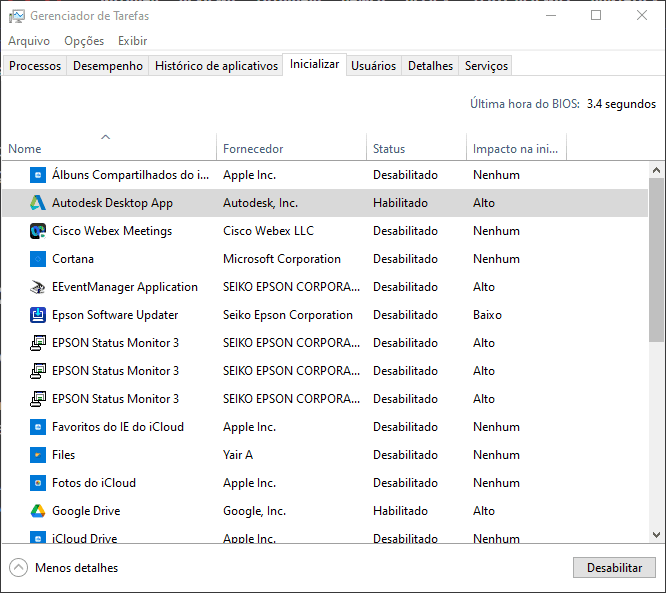The width and height of the screenshot is (666, 593).
Task: Click Microsoft Corporation supplier cell
Action: click(282, 259)
